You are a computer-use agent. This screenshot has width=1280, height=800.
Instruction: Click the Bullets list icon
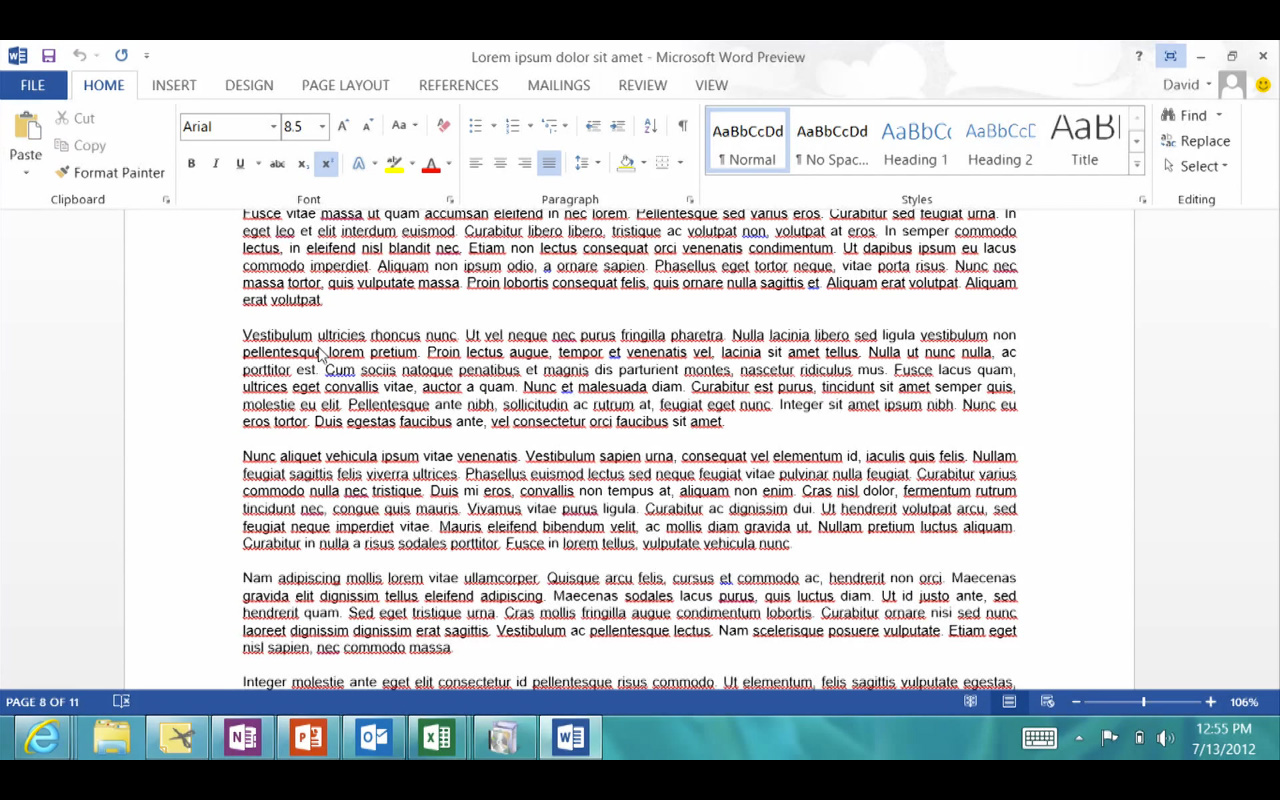(476, 126)
